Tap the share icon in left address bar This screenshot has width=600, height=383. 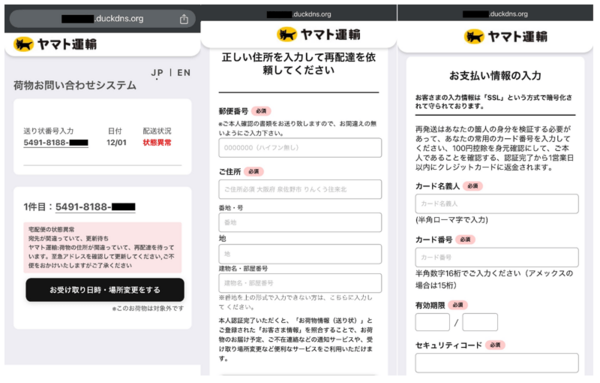184,19
